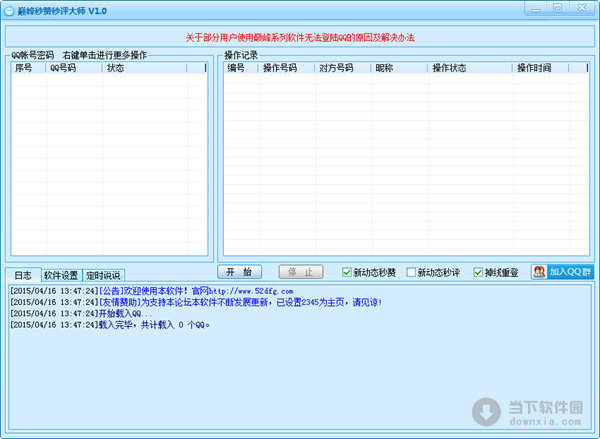
Task: Click the QQ号码 column header
Action: [74, 68]
